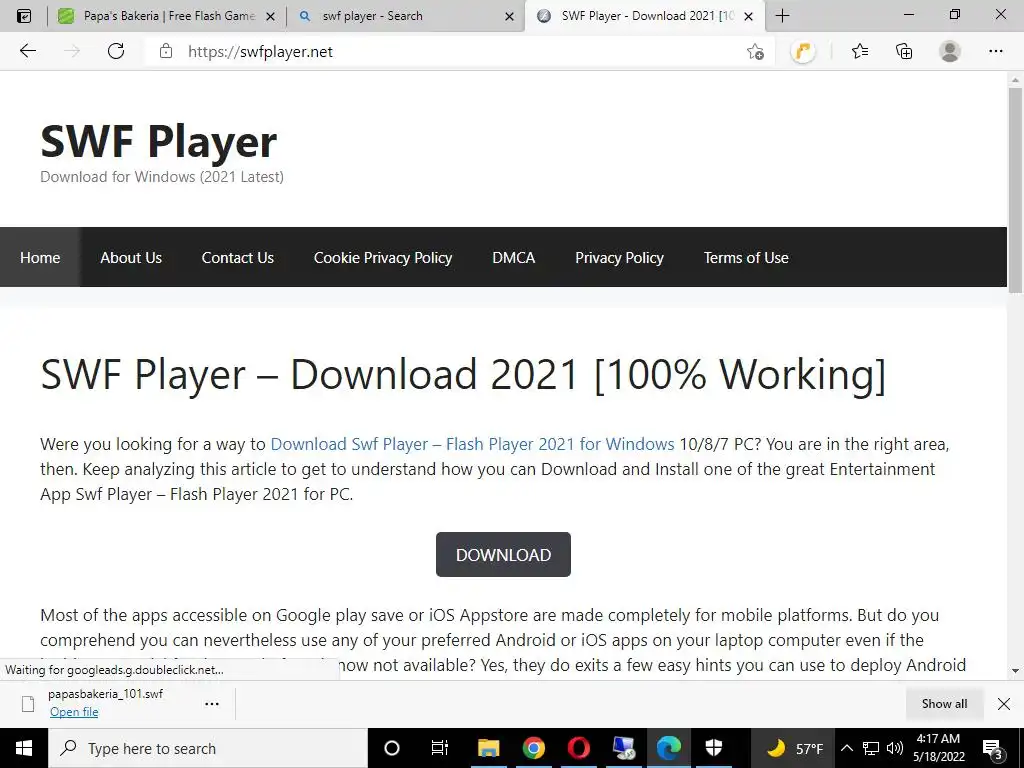Follow Download Swf Player – Flash Player link
The image size is (1024, 768).
coord(472,444)
